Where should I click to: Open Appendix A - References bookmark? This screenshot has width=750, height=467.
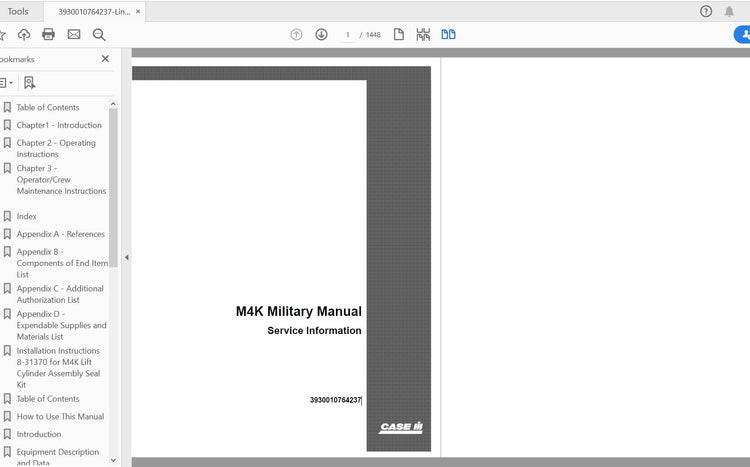coord(60,234)
